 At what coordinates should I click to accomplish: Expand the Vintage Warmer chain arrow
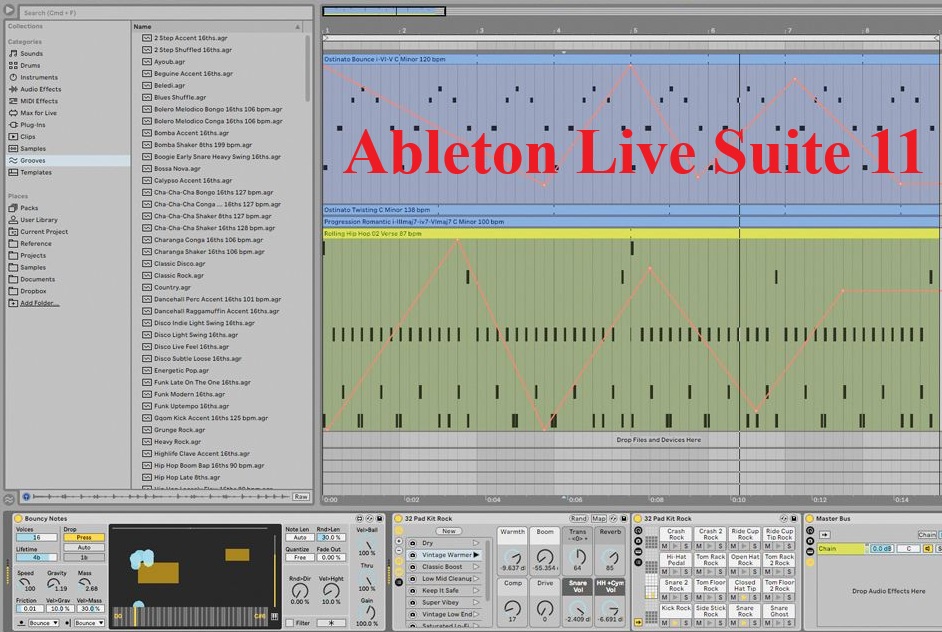coord(476,555)
